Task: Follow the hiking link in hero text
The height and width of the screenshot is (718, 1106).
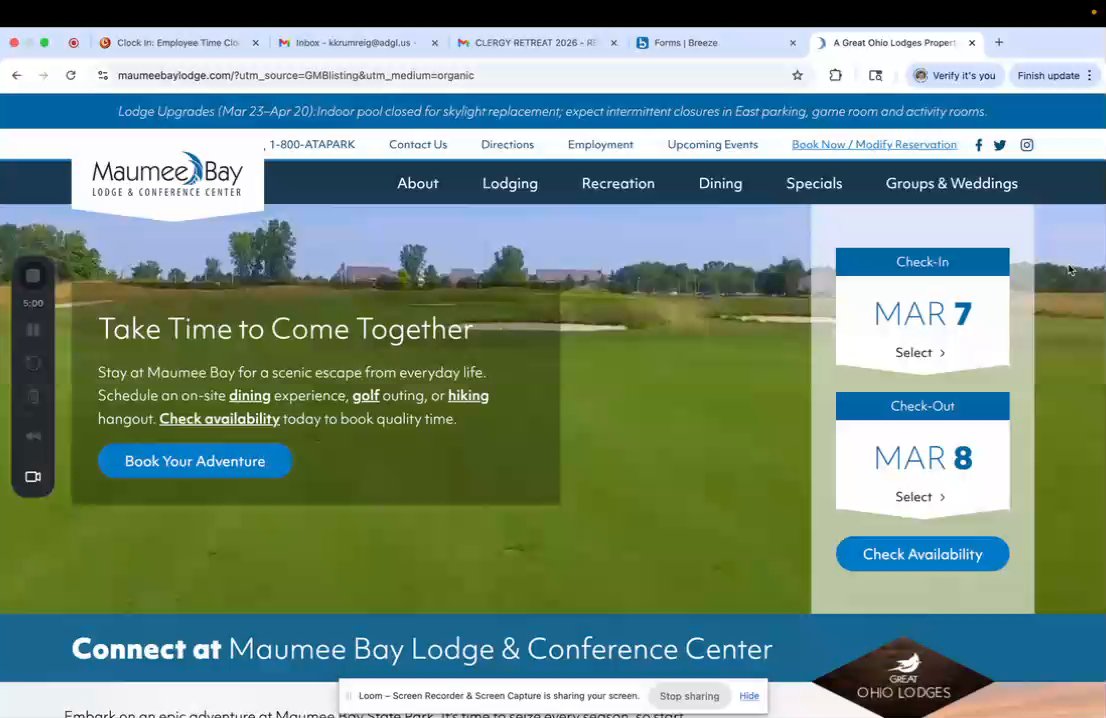Action: [468, 396]
